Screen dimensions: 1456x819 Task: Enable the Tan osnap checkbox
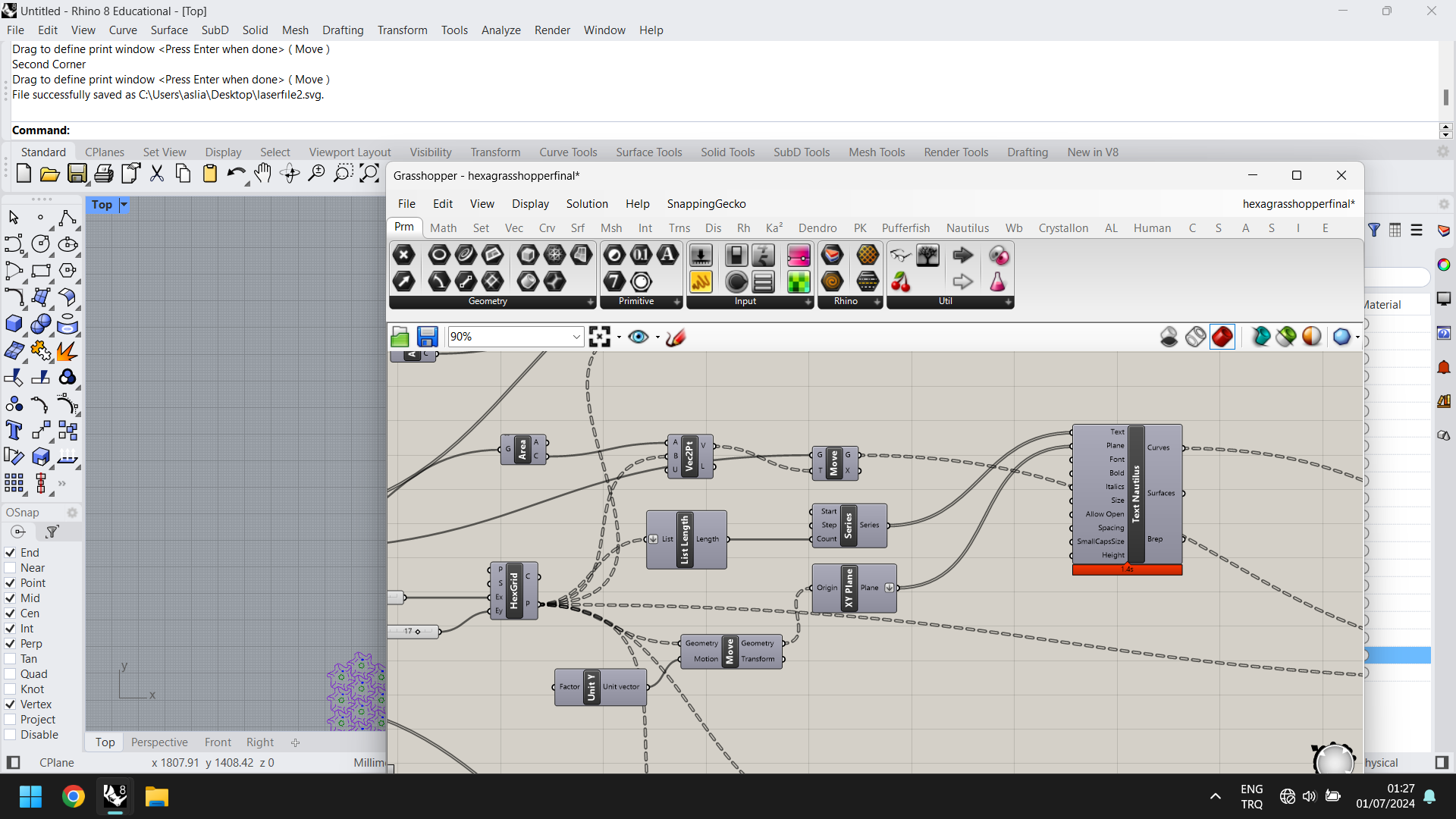point(11,659)
